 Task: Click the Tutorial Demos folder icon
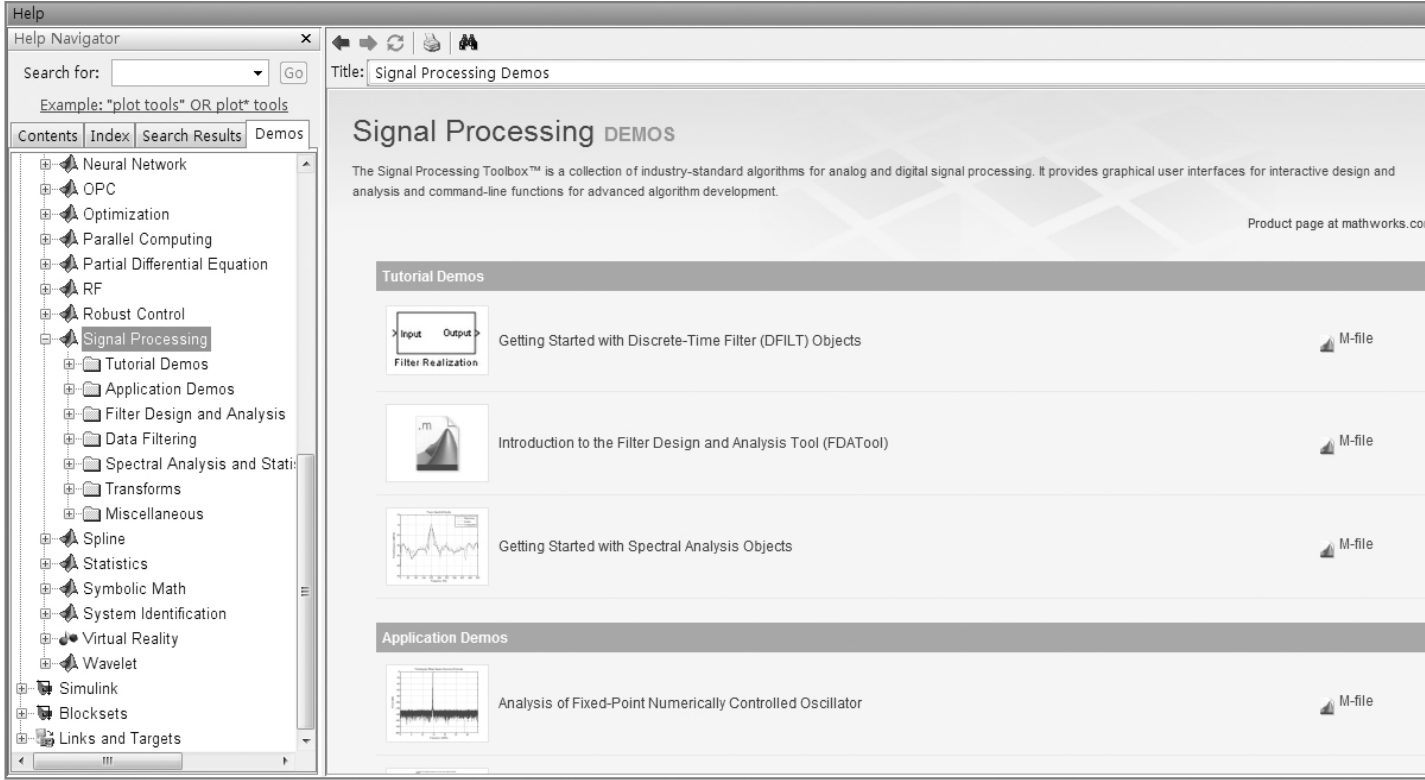point(92,364)
